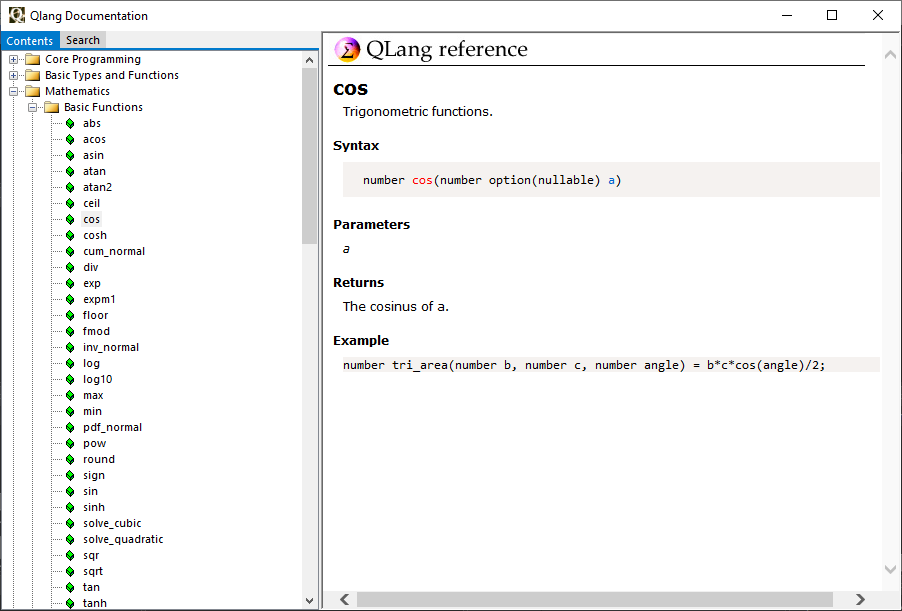Maximize the Qlang Documentation window
Screen dimensions: 902x611
(x=832, y=16)
